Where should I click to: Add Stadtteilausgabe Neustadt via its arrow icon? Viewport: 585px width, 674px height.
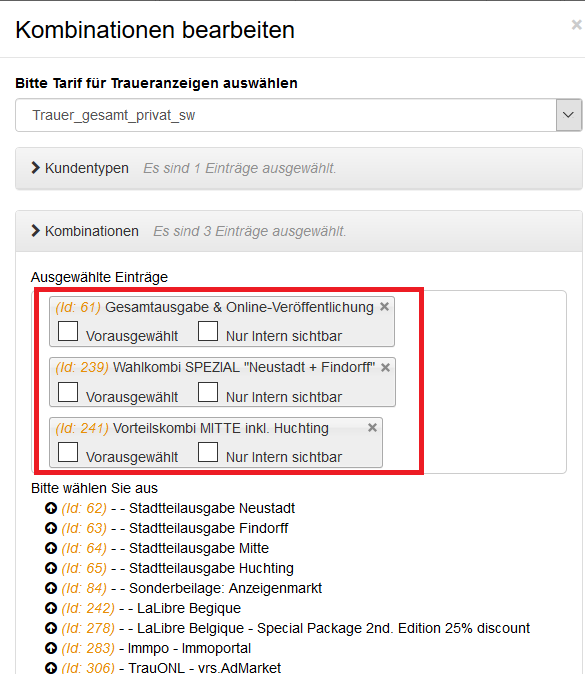point(51,508)
